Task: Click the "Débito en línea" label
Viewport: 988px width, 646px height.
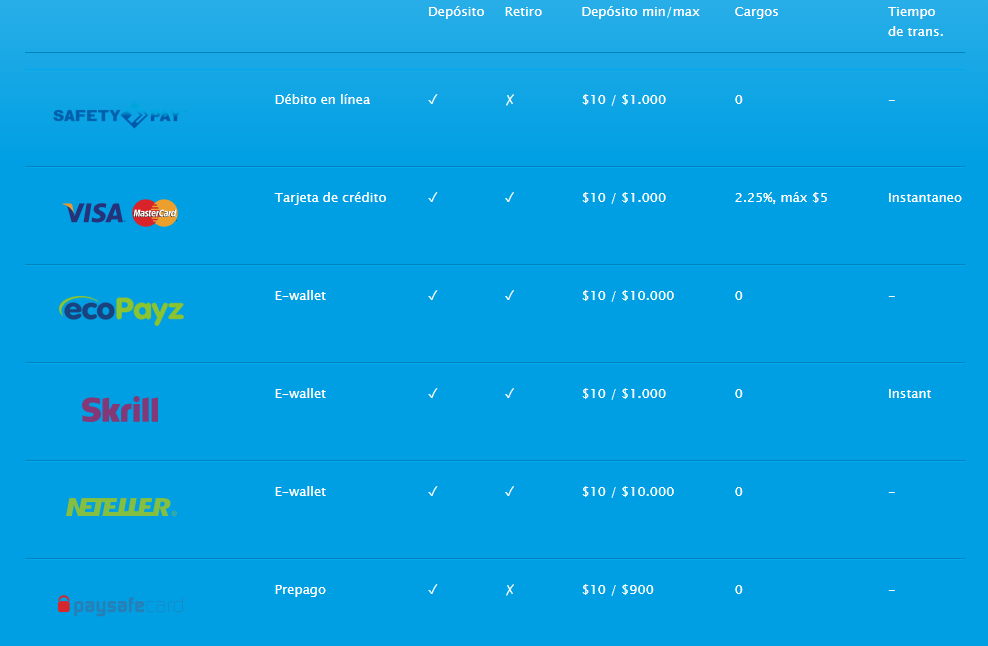Action: 323,100
